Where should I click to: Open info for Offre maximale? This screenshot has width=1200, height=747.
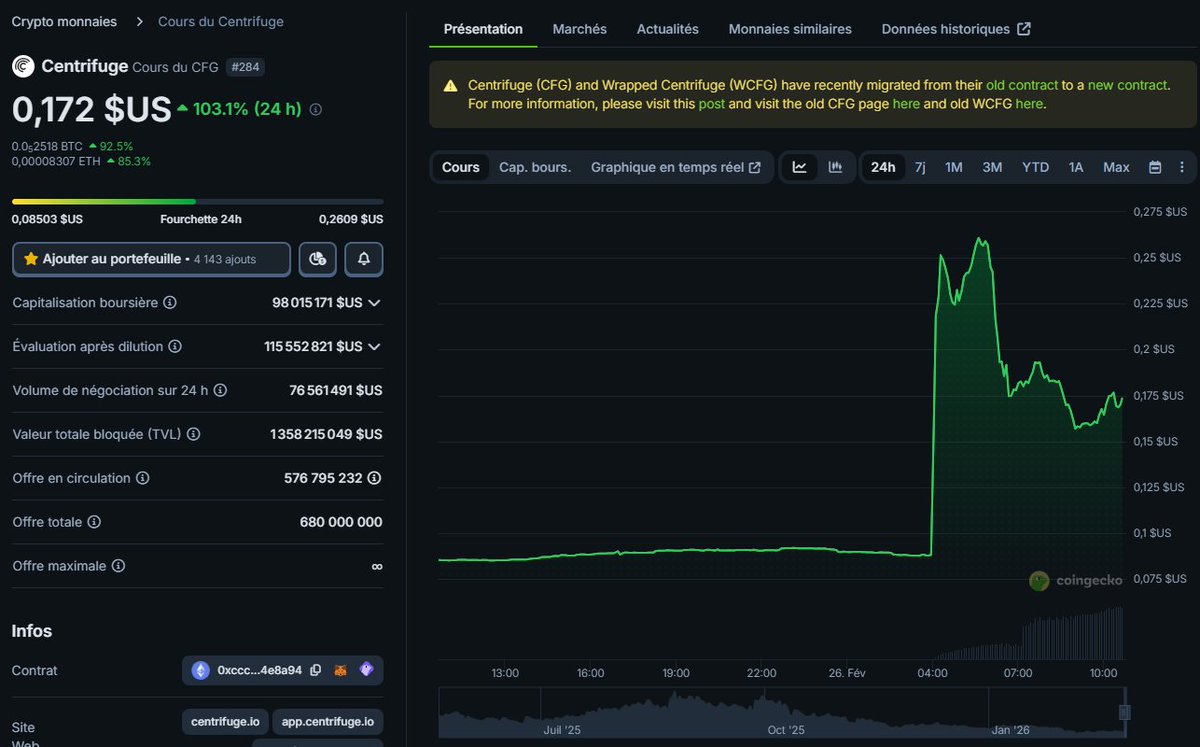click(118, 566)
